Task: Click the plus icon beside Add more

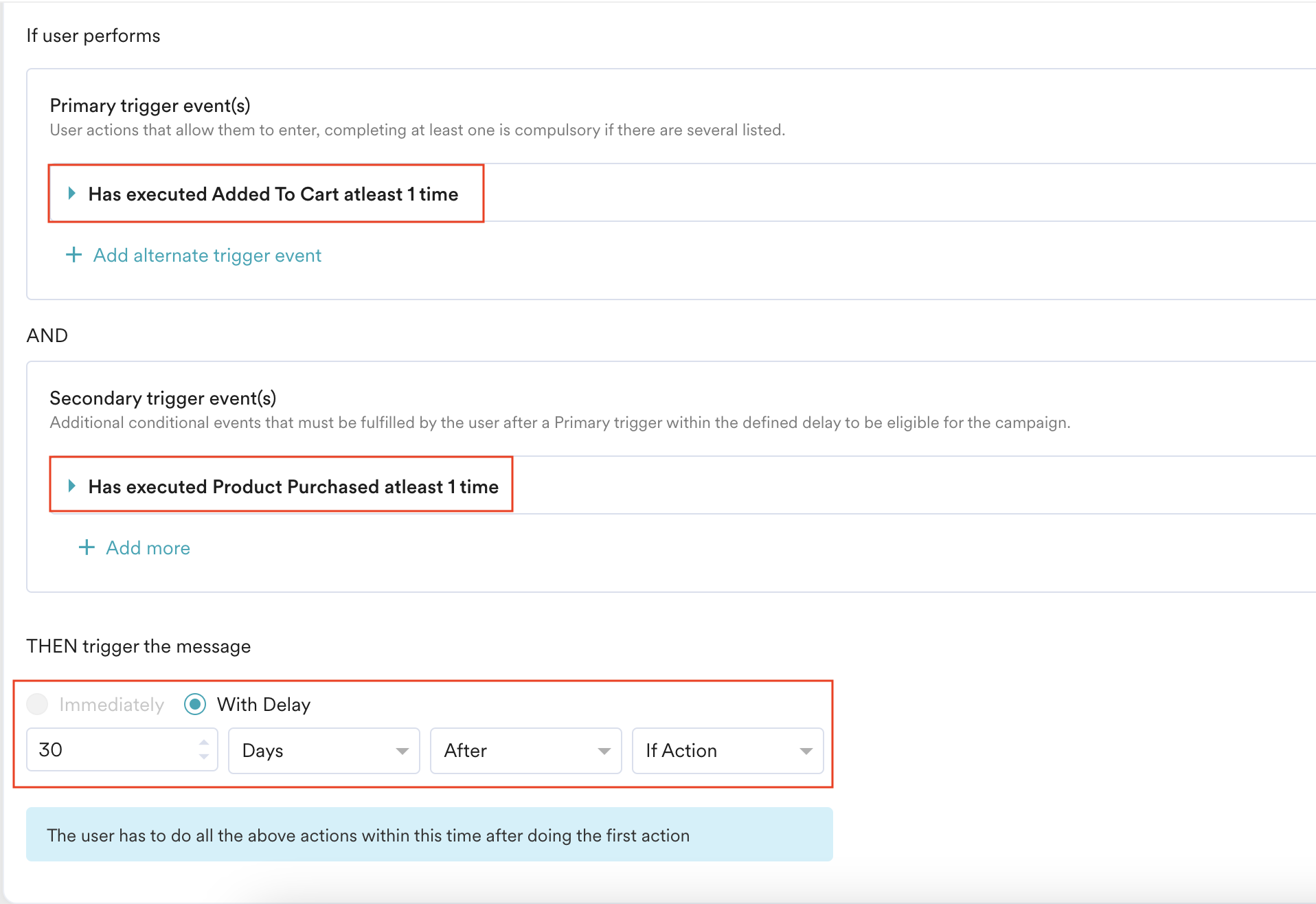Action: (87, 547)
